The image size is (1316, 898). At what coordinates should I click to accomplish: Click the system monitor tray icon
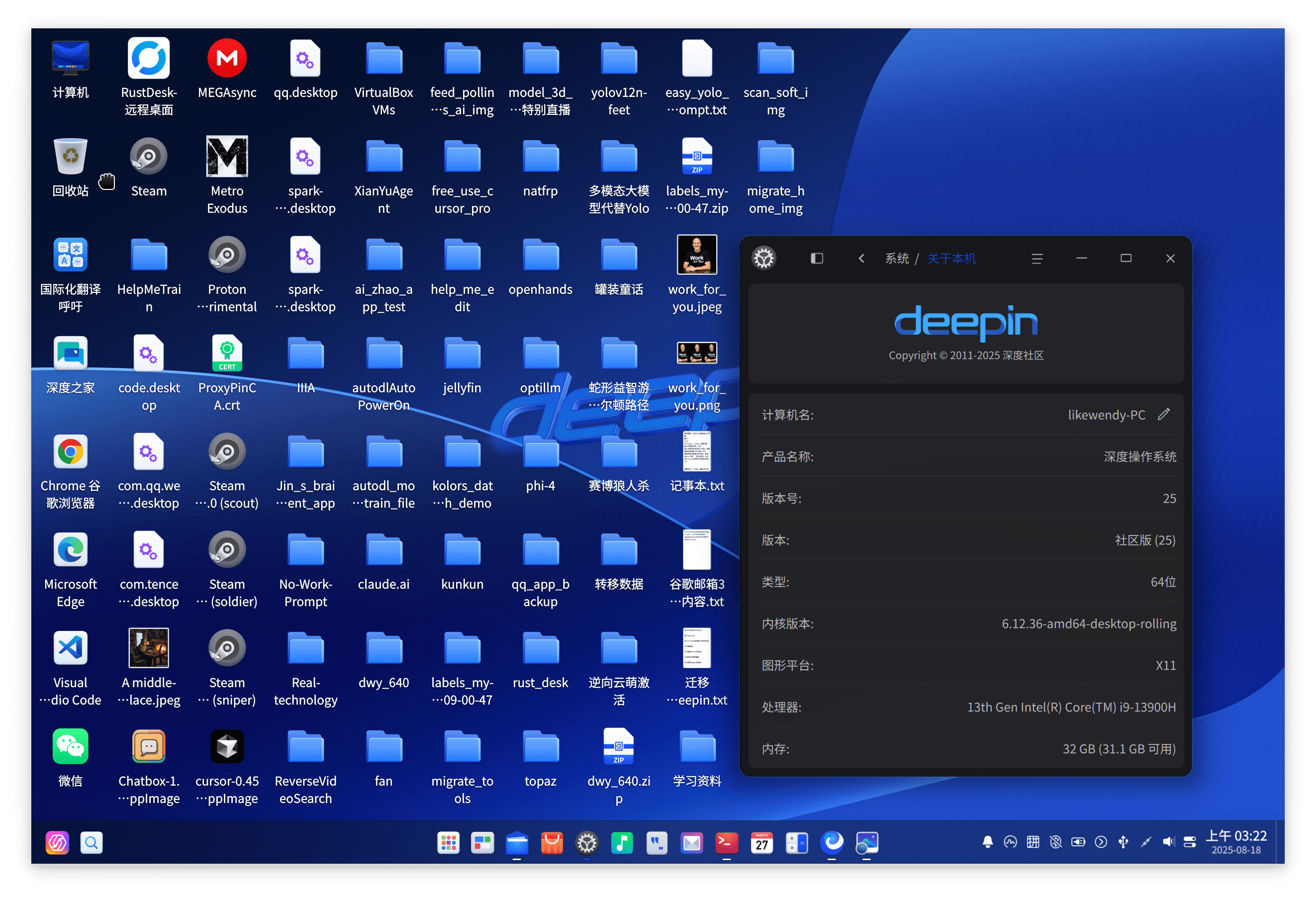1010,842
